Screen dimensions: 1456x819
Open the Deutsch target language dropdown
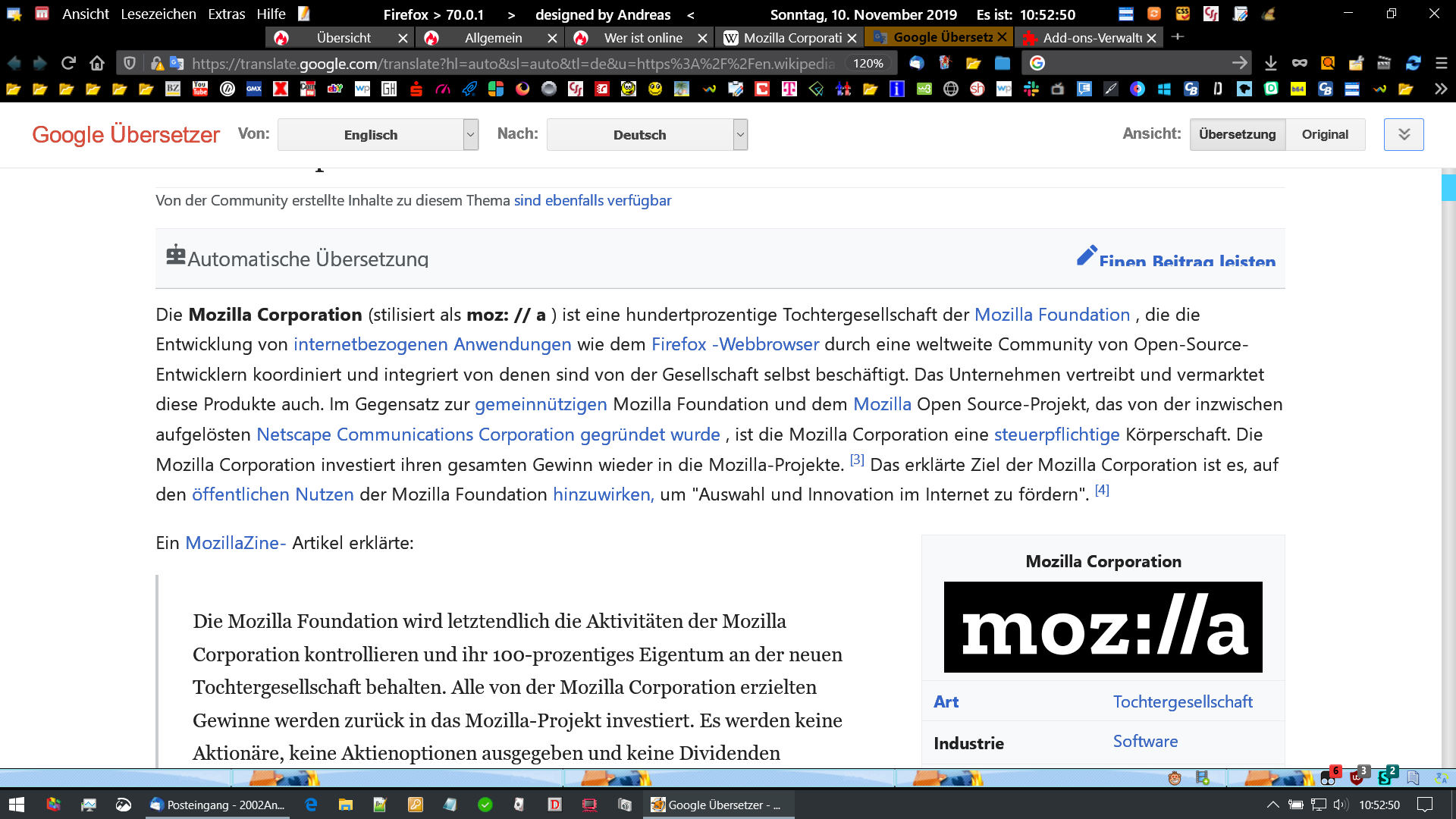647,135
